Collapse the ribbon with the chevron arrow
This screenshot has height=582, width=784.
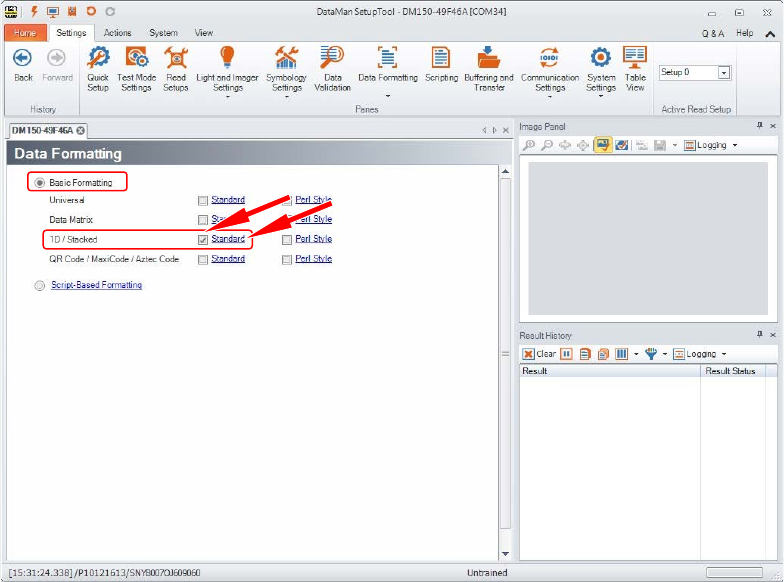770,34
